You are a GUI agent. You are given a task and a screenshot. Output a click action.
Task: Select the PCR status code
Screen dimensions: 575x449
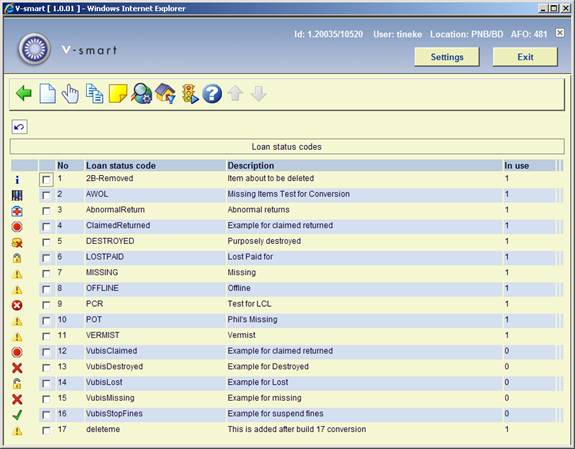[x=94, y=304]
